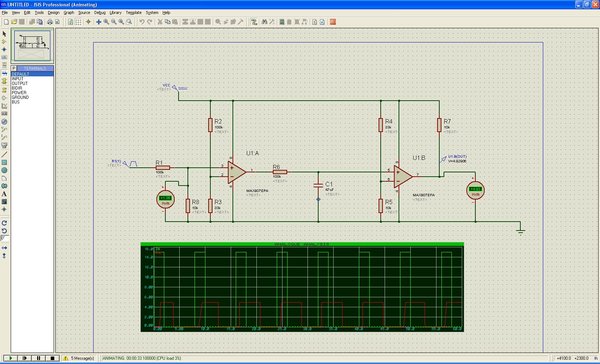Set the false origin

click(x=88, y=22)
